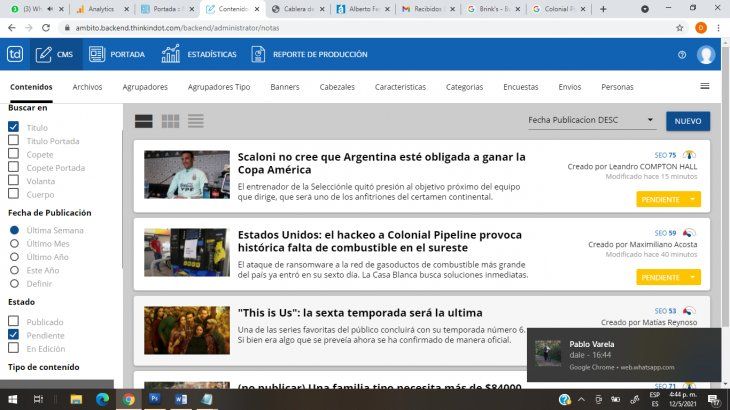Click the help question mark icon

click(x=682, y=55)
